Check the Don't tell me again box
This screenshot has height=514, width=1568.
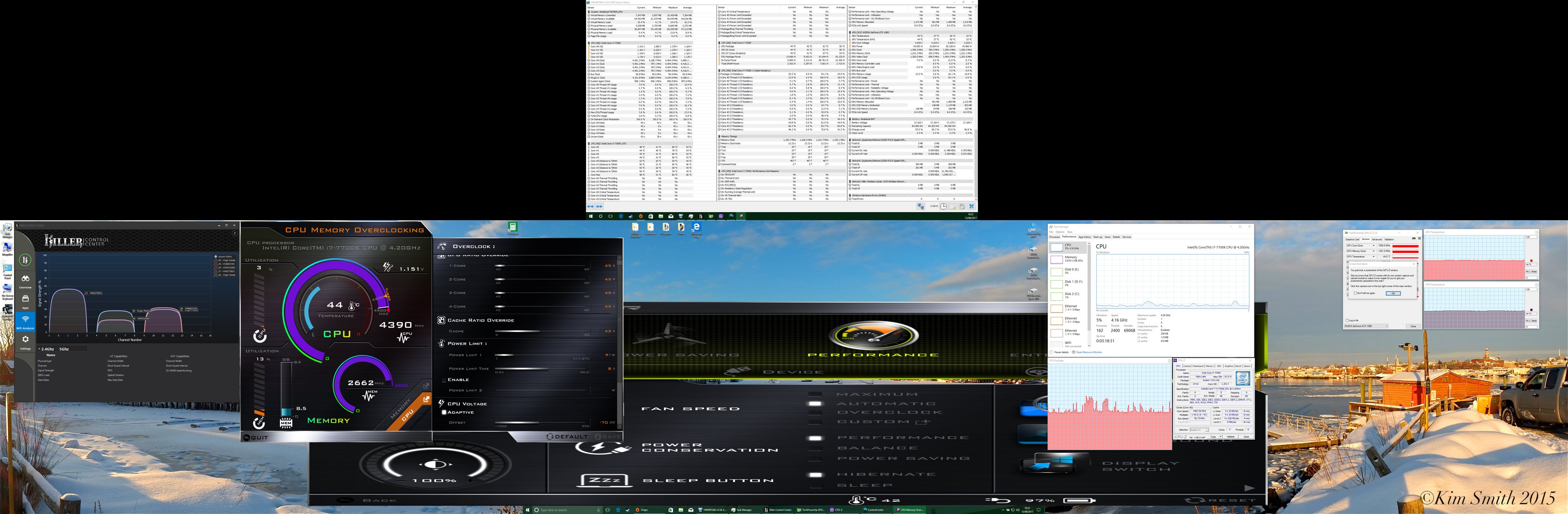point(1356,293)
